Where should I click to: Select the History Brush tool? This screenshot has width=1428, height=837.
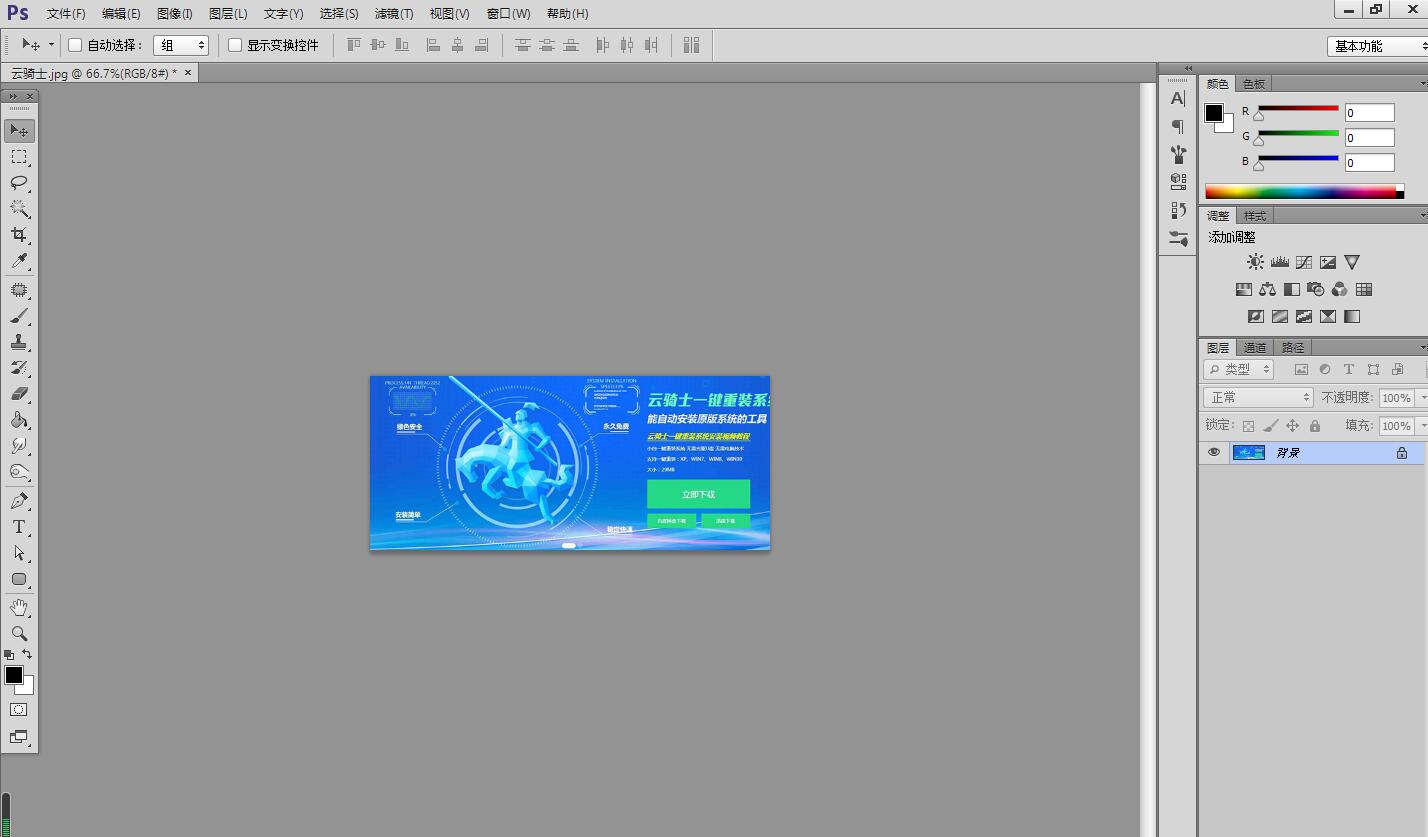(19, 368)
